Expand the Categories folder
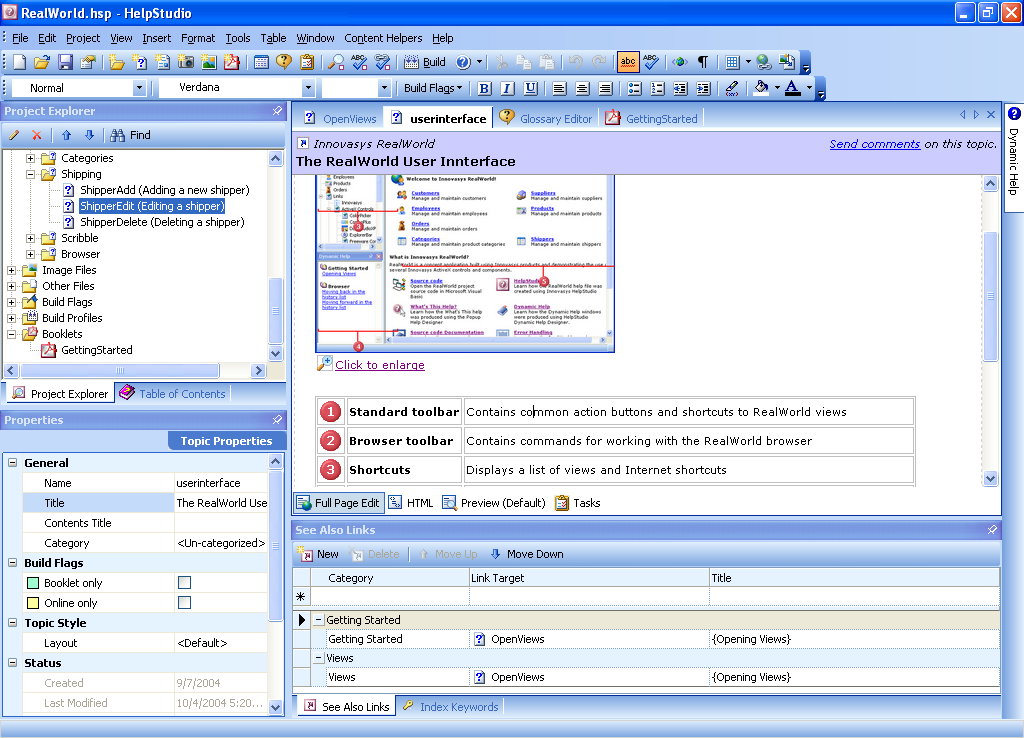Screen dimensions: 1024x738 [30, 158]
